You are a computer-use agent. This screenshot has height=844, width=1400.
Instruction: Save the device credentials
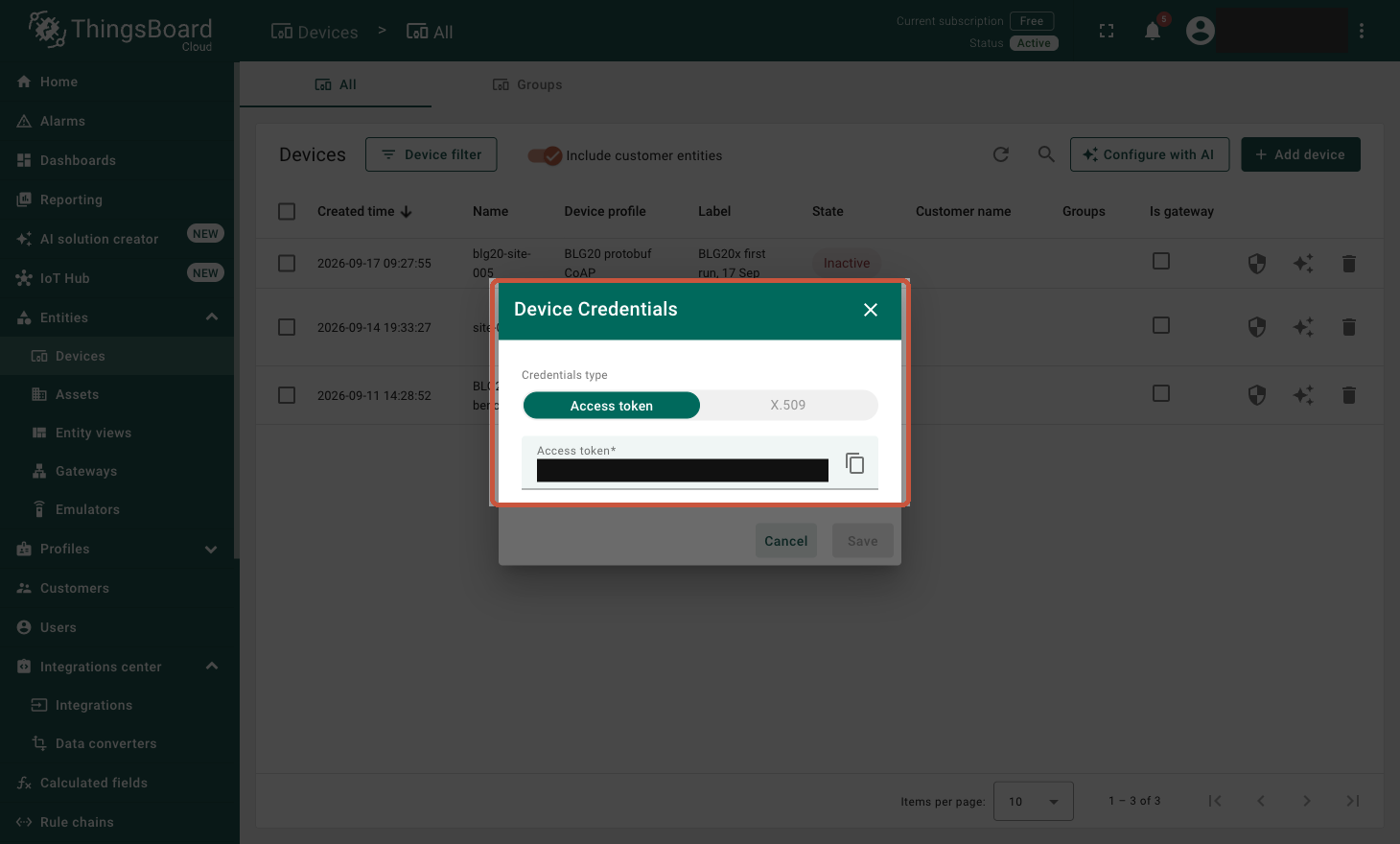click(x=863, y=541)
